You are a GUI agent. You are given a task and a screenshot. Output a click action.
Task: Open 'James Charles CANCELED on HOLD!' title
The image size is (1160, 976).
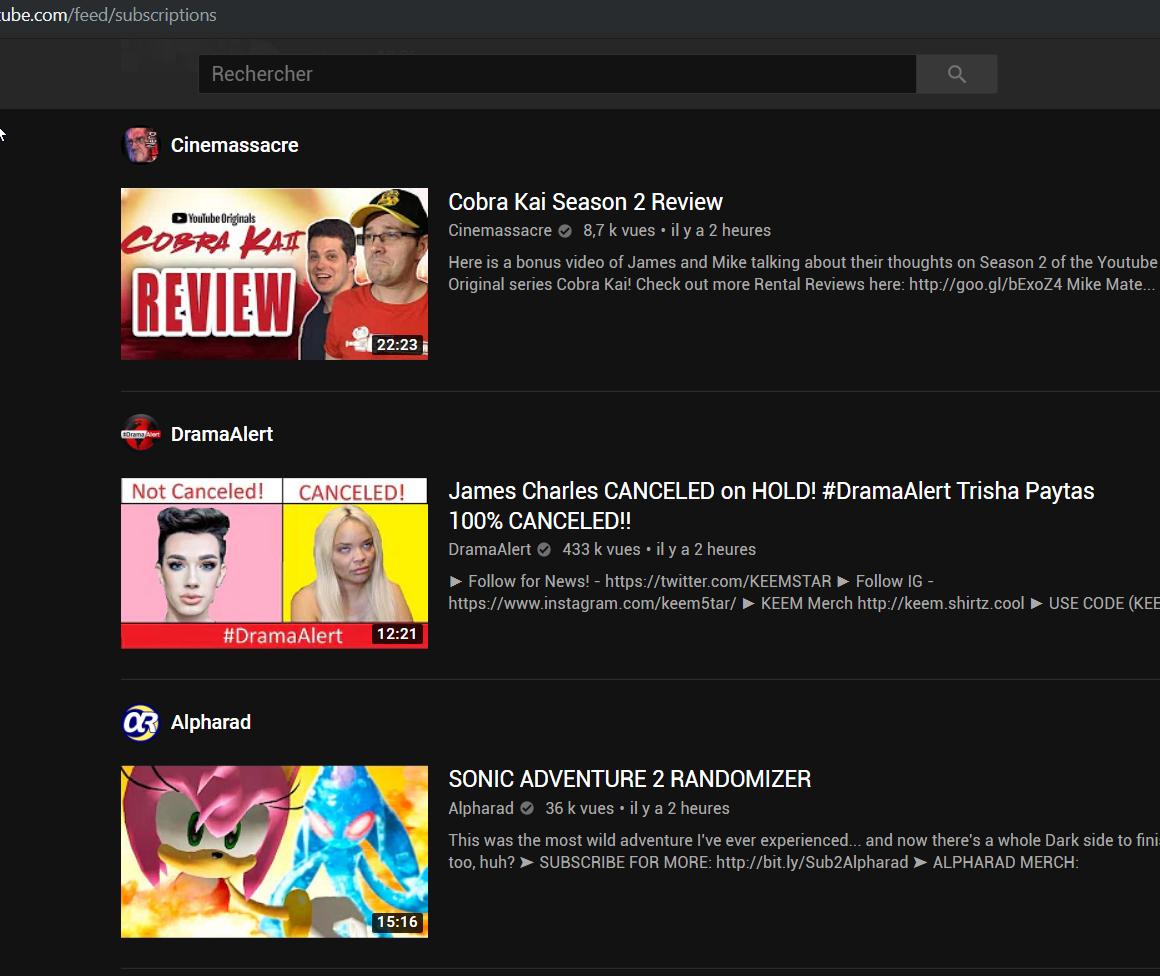[x=771, y=505]
